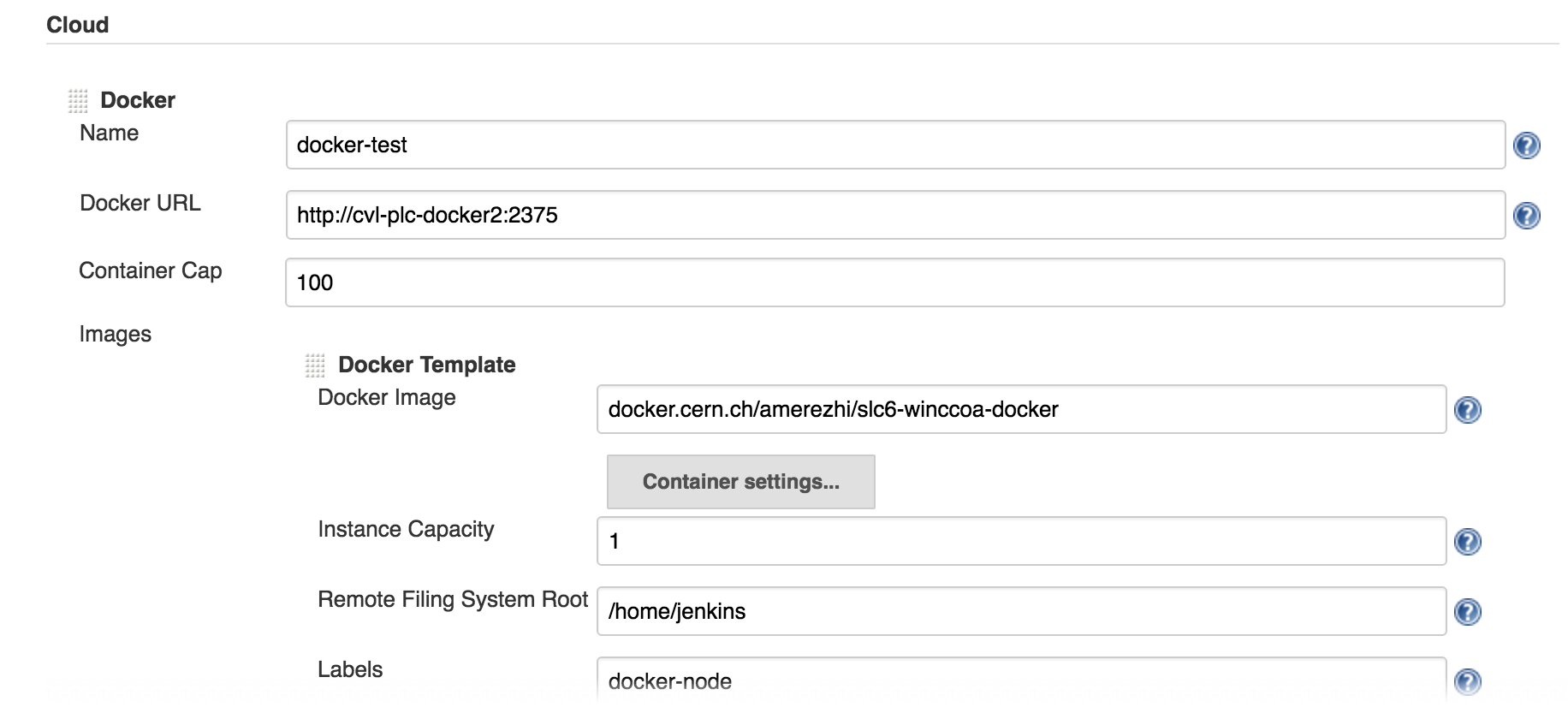Open help for the Docker URL field
This screenshot has height=707, width=1568.
point(1527,217)
